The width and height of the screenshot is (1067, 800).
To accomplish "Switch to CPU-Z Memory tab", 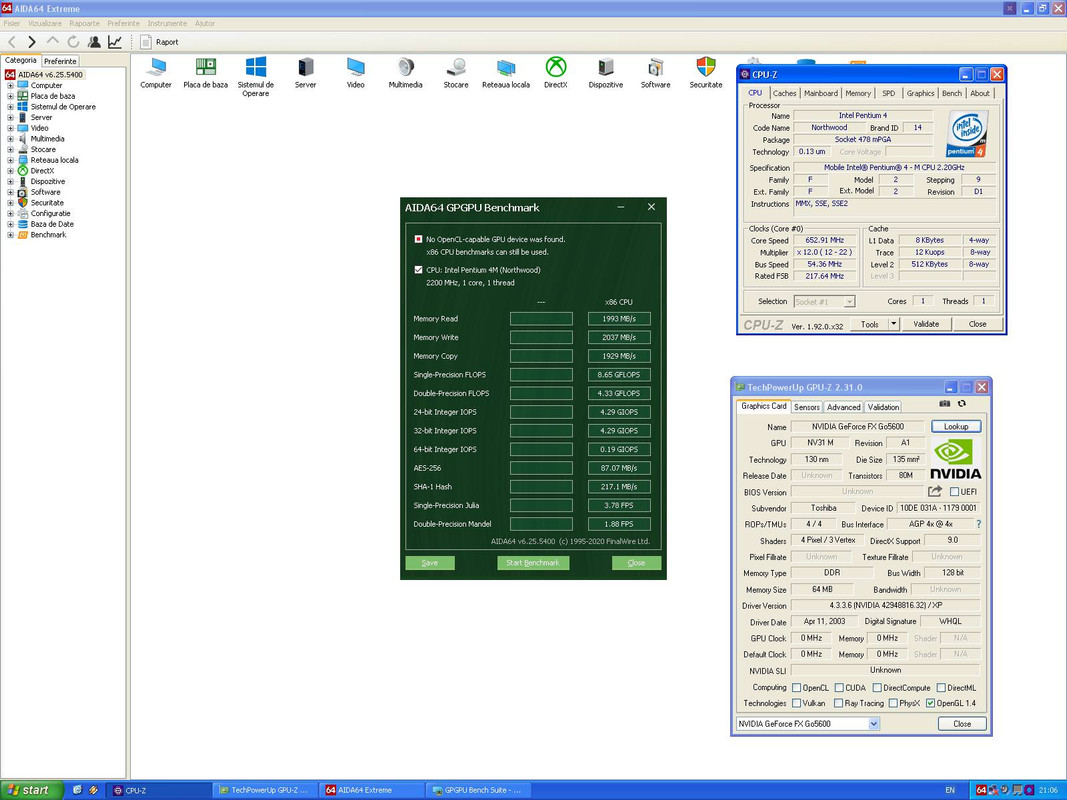I will pos(858,93).
